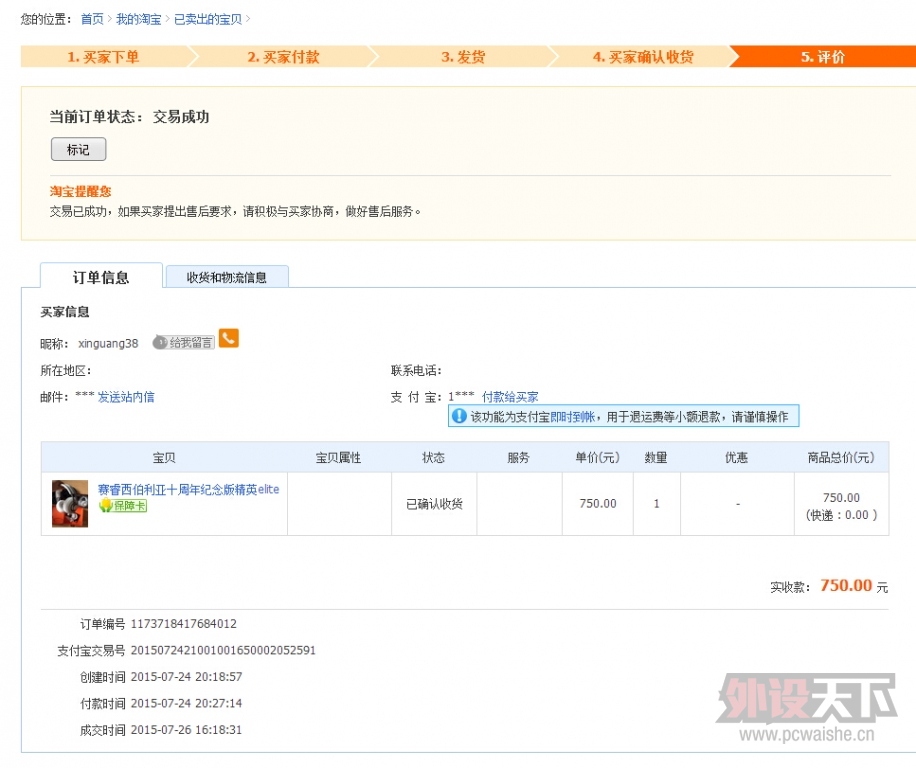This screenshot has height=768, width=916.
Task: Click the 发送站内信 link
Action: tap(126, 397)
